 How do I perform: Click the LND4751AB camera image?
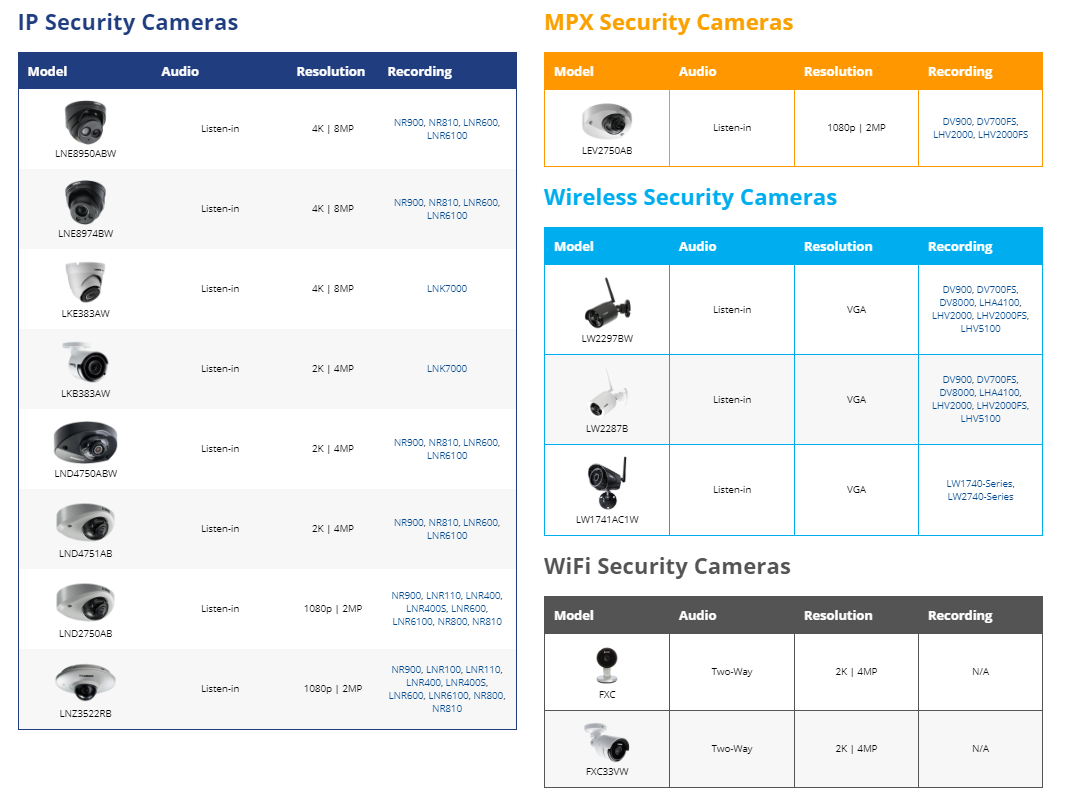pyautogui.click(x=86, y=522)
